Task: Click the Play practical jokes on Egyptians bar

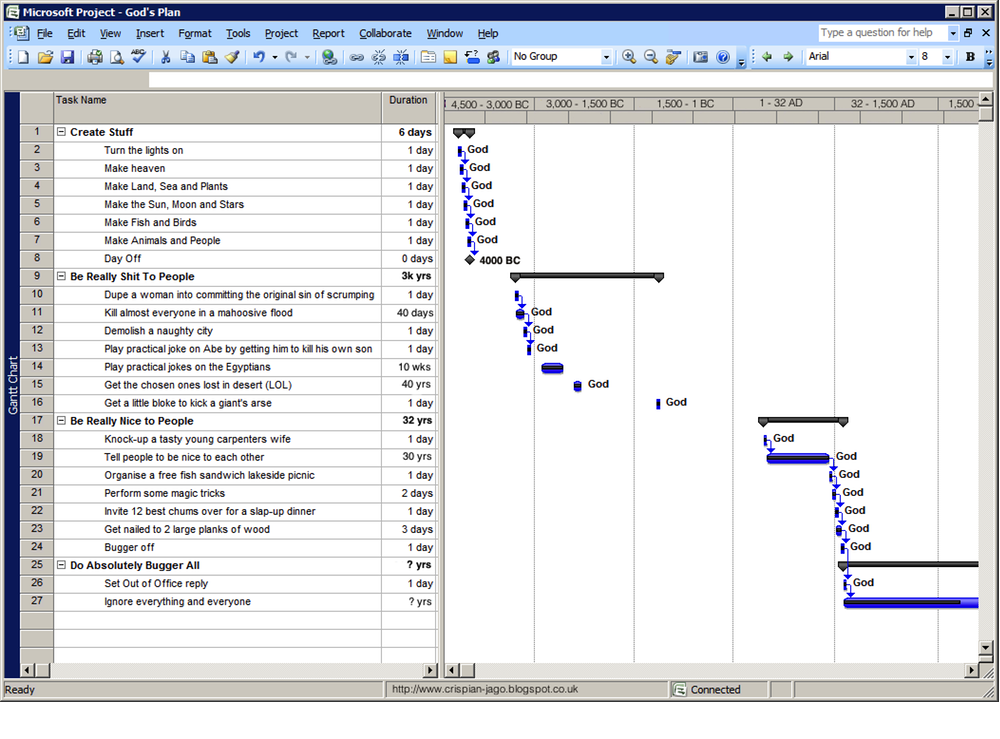Action: click(x=552, y=368)
